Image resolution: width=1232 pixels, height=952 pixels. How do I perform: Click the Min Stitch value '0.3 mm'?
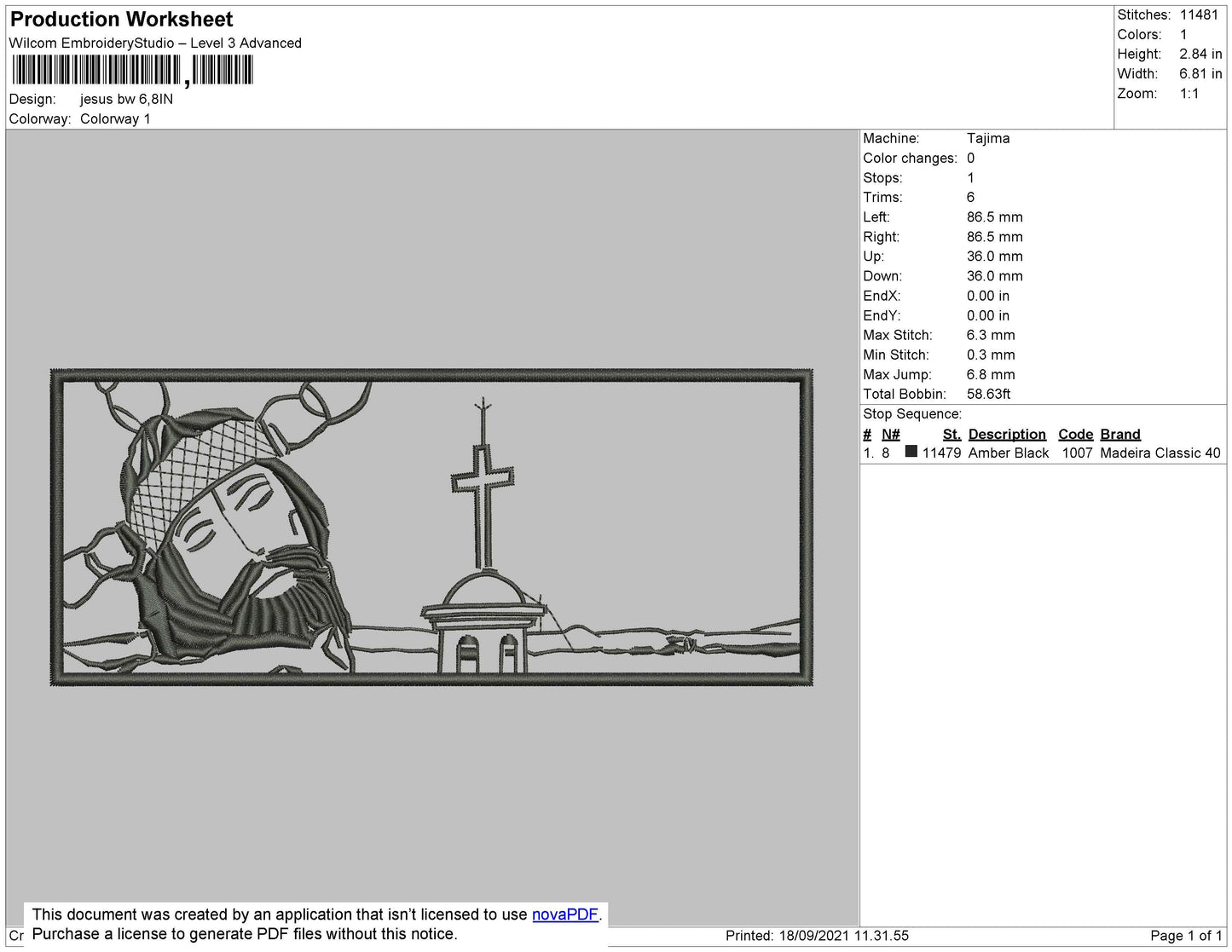coord(991,355)
